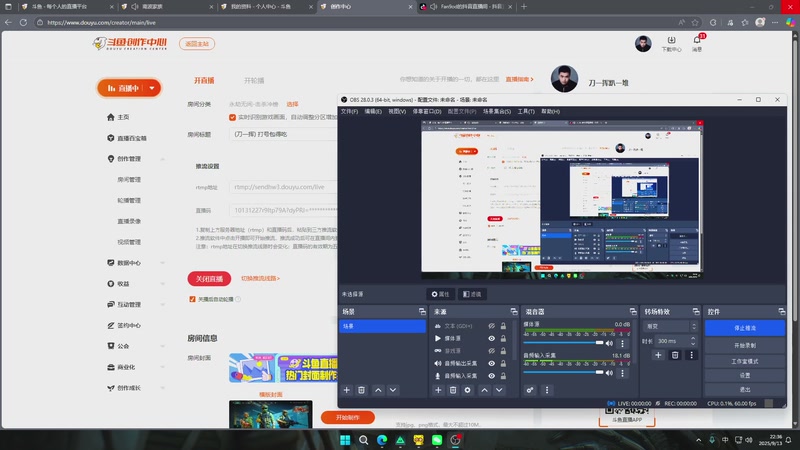Switch to 开轮播 tab
The height and width of the screenshot is (450, 800).
coord(254,81)
